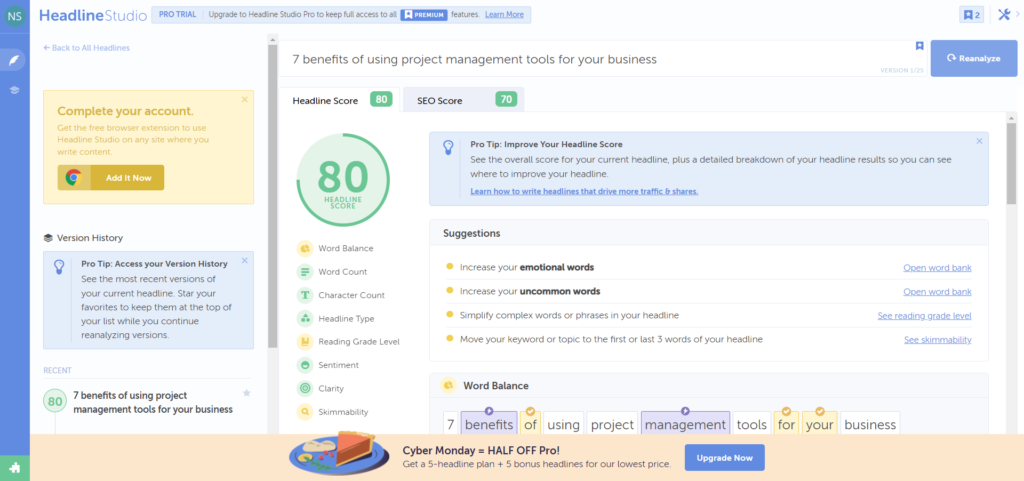Open Learn how to write headlines link
Image resolution: width=1024 pixels, height=481 pixels.
[584, 191]
